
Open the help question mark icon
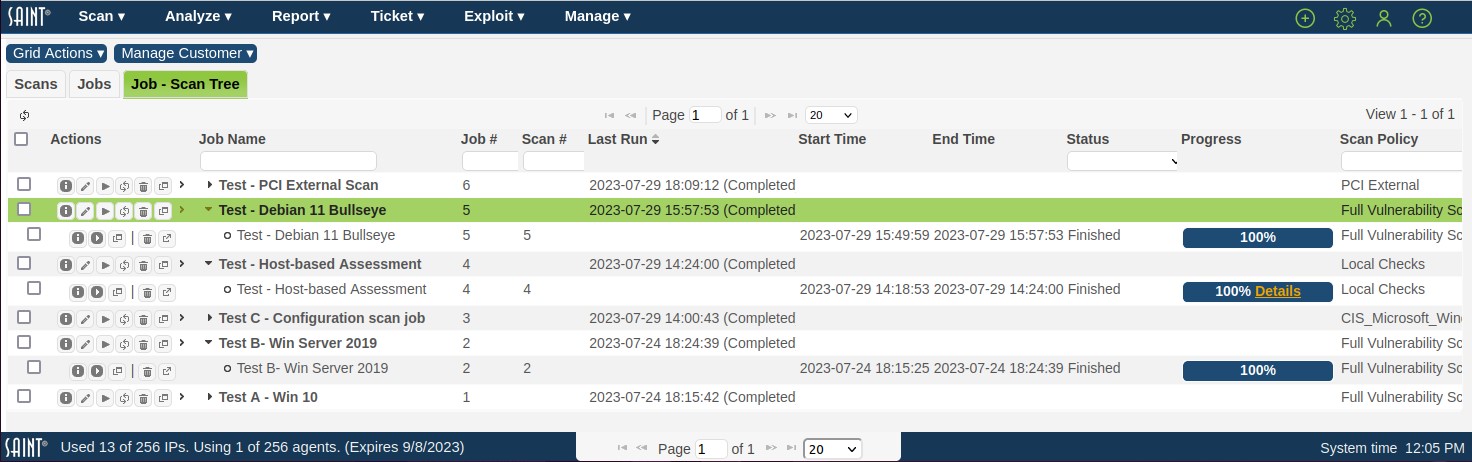[1422, 18]
